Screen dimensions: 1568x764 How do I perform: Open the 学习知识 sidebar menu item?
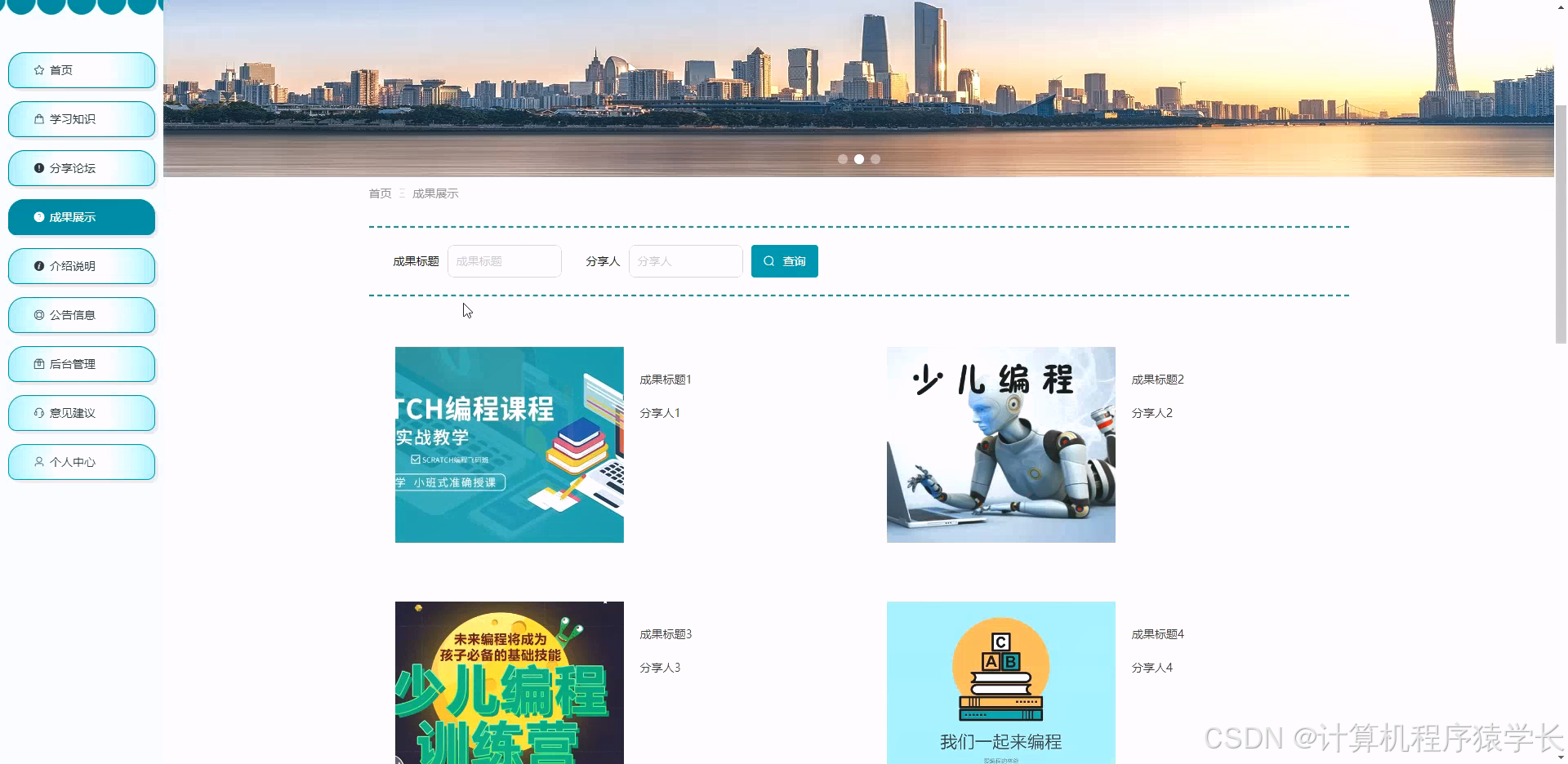pyautogui.click(x=81, y=119)
